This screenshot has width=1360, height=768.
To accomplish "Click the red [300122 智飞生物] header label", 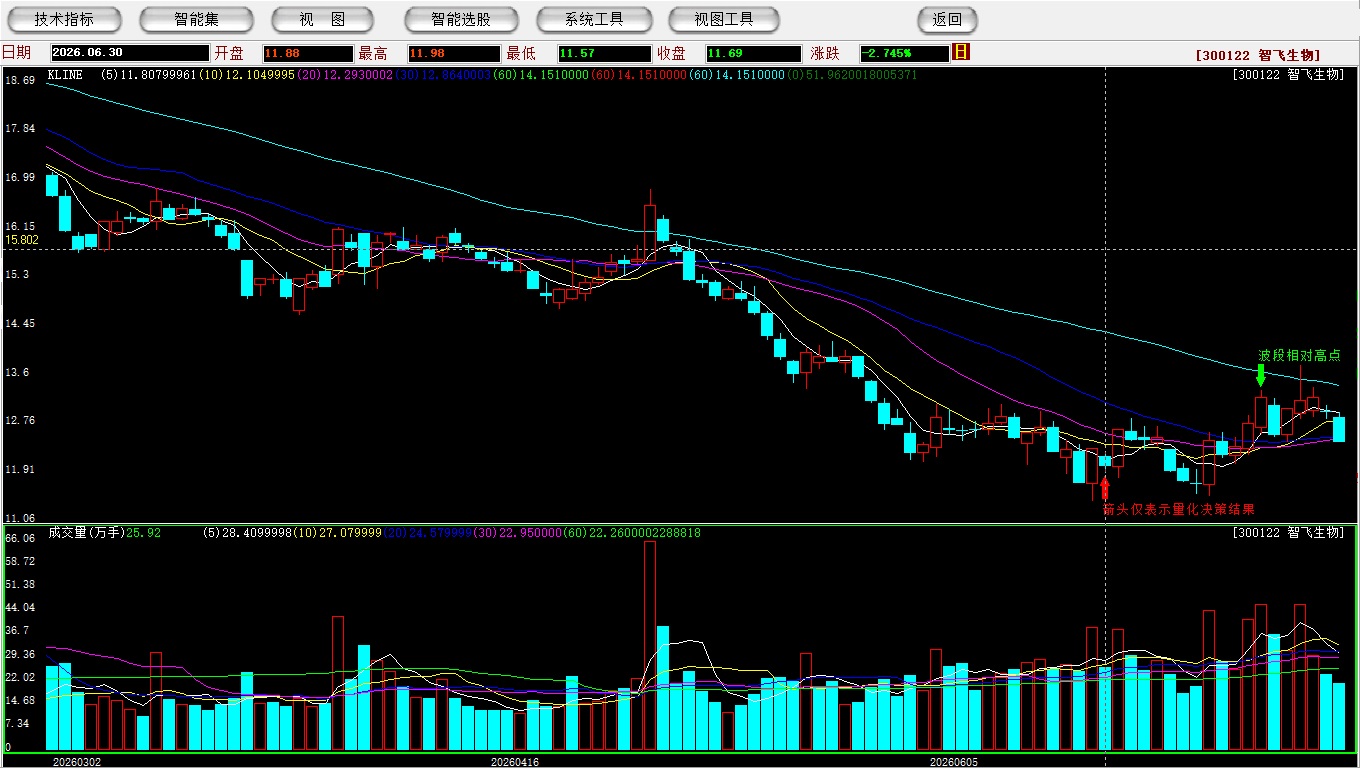I will (x=1258, y=55).
